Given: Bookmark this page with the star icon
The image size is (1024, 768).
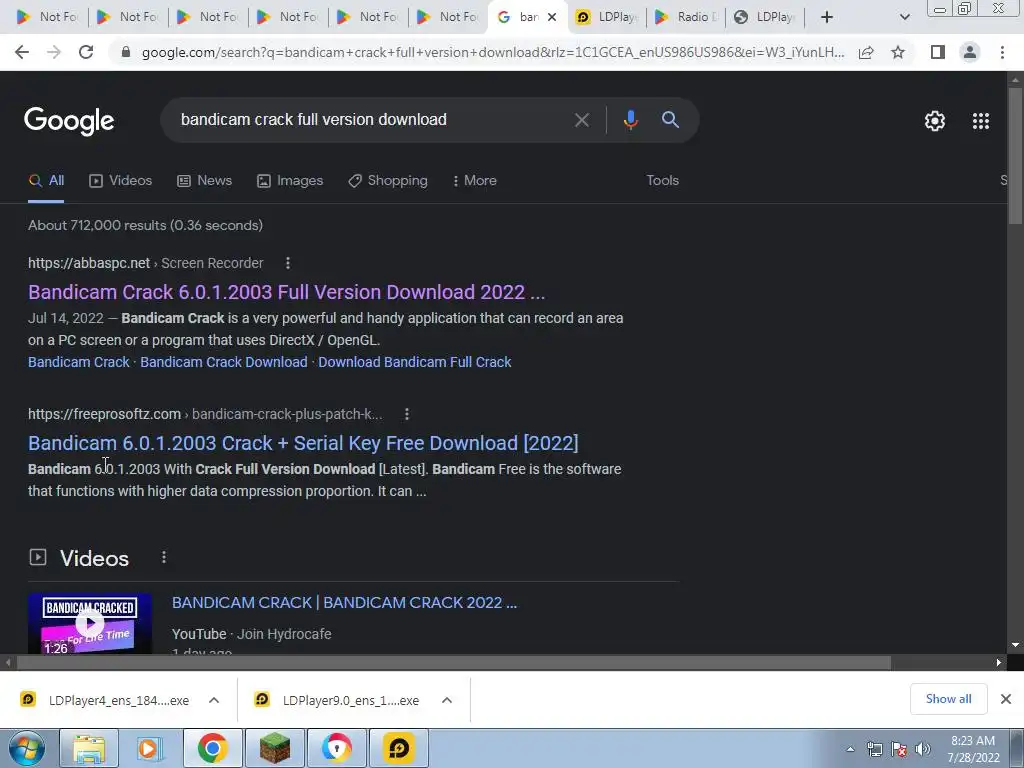Looking at the screenshot, I should 898,52.
